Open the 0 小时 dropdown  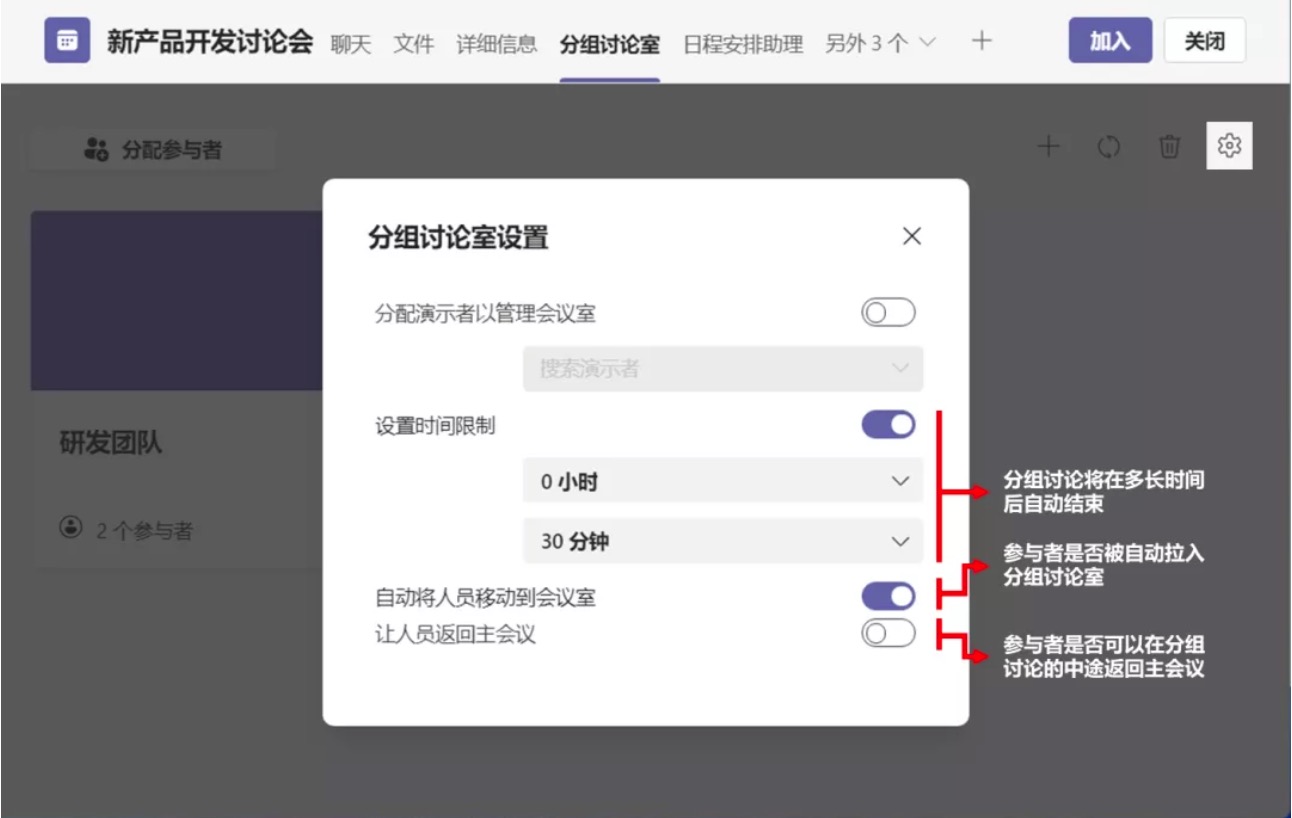[x=722, y=481]
